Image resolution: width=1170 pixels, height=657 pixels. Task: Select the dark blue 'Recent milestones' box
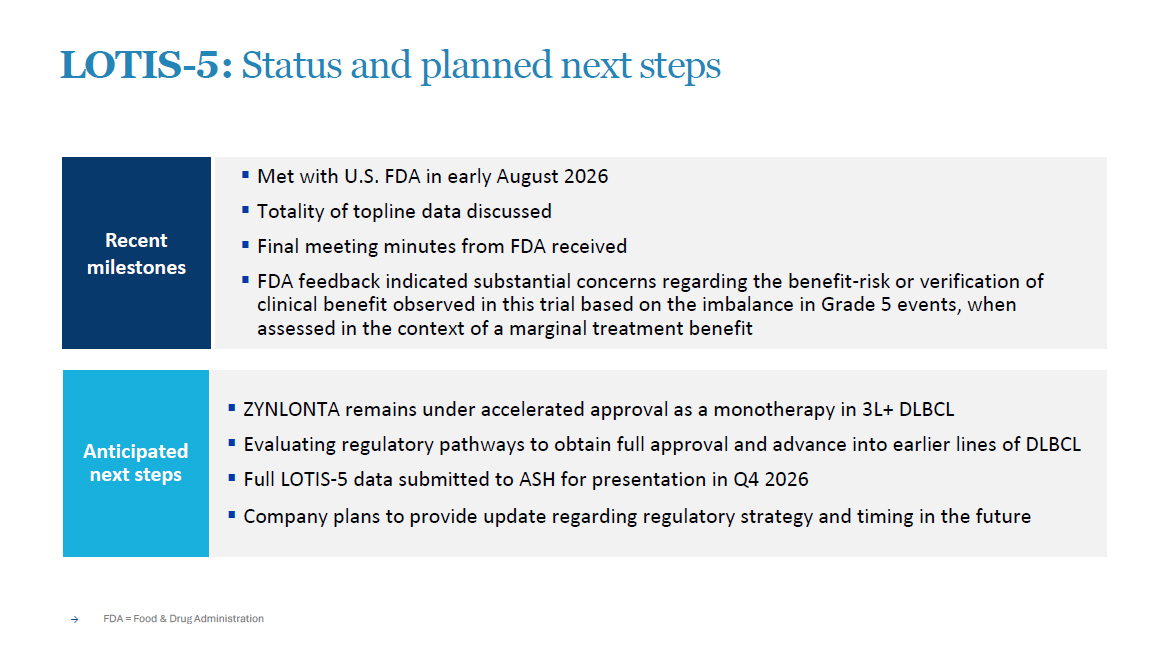137,253
